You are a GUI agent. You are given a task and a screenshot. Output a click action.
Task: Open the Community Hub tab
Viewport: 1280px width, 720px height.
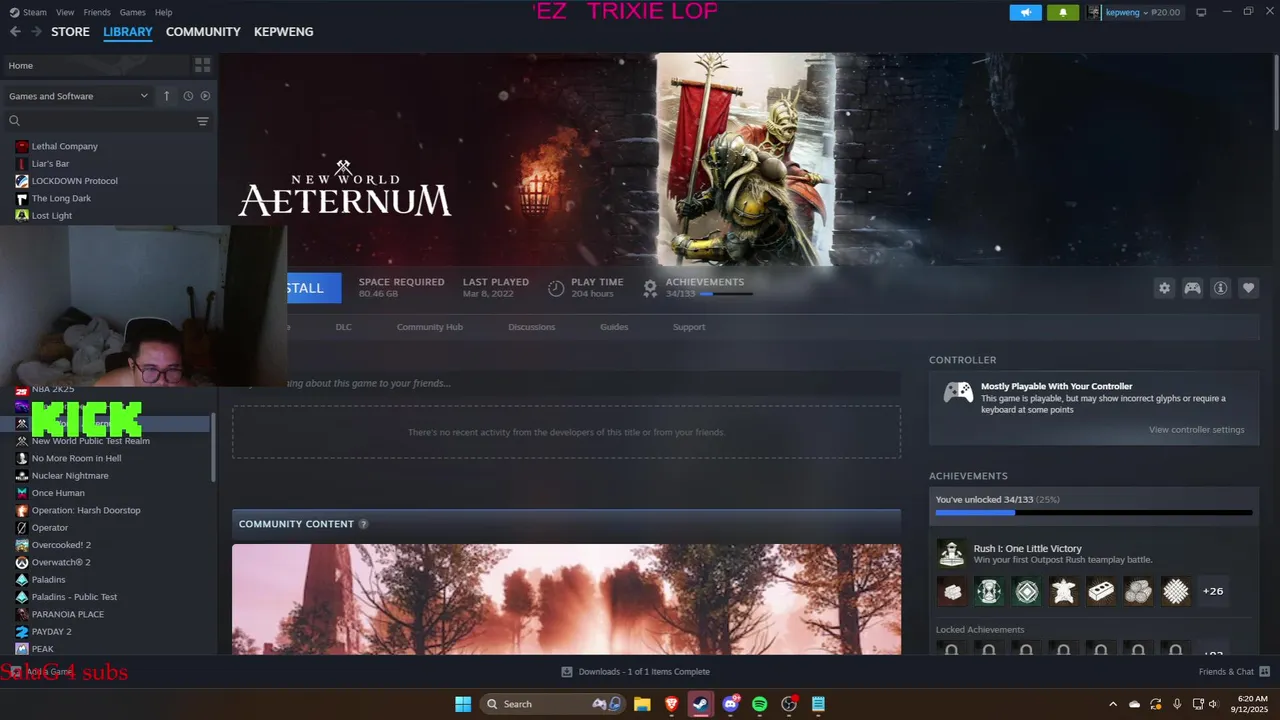430,327
